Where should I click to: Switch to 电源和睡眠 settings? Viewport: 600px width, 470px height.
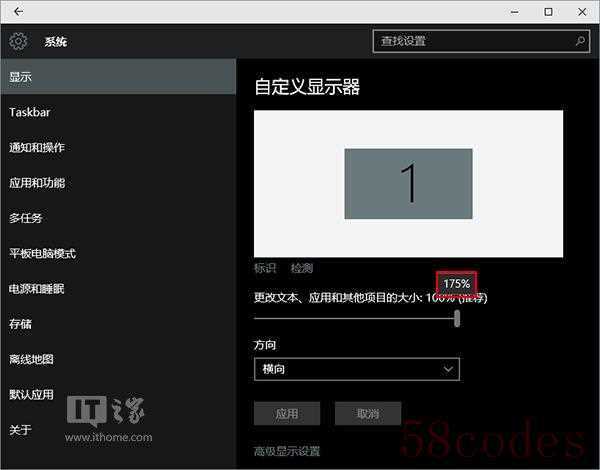37,289
